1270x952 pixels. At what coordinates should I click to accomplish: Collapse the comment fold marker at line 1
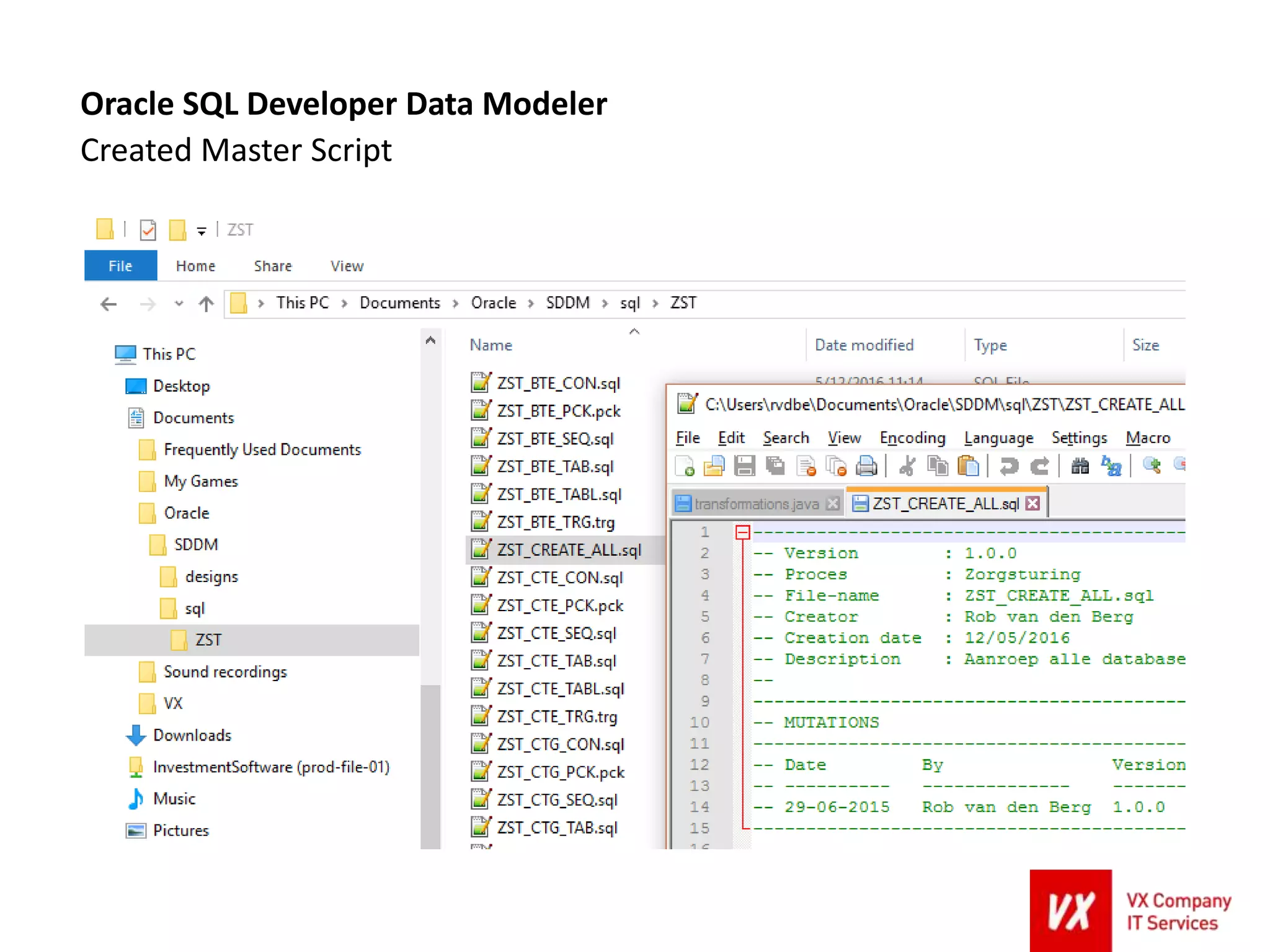click(742, 532)
